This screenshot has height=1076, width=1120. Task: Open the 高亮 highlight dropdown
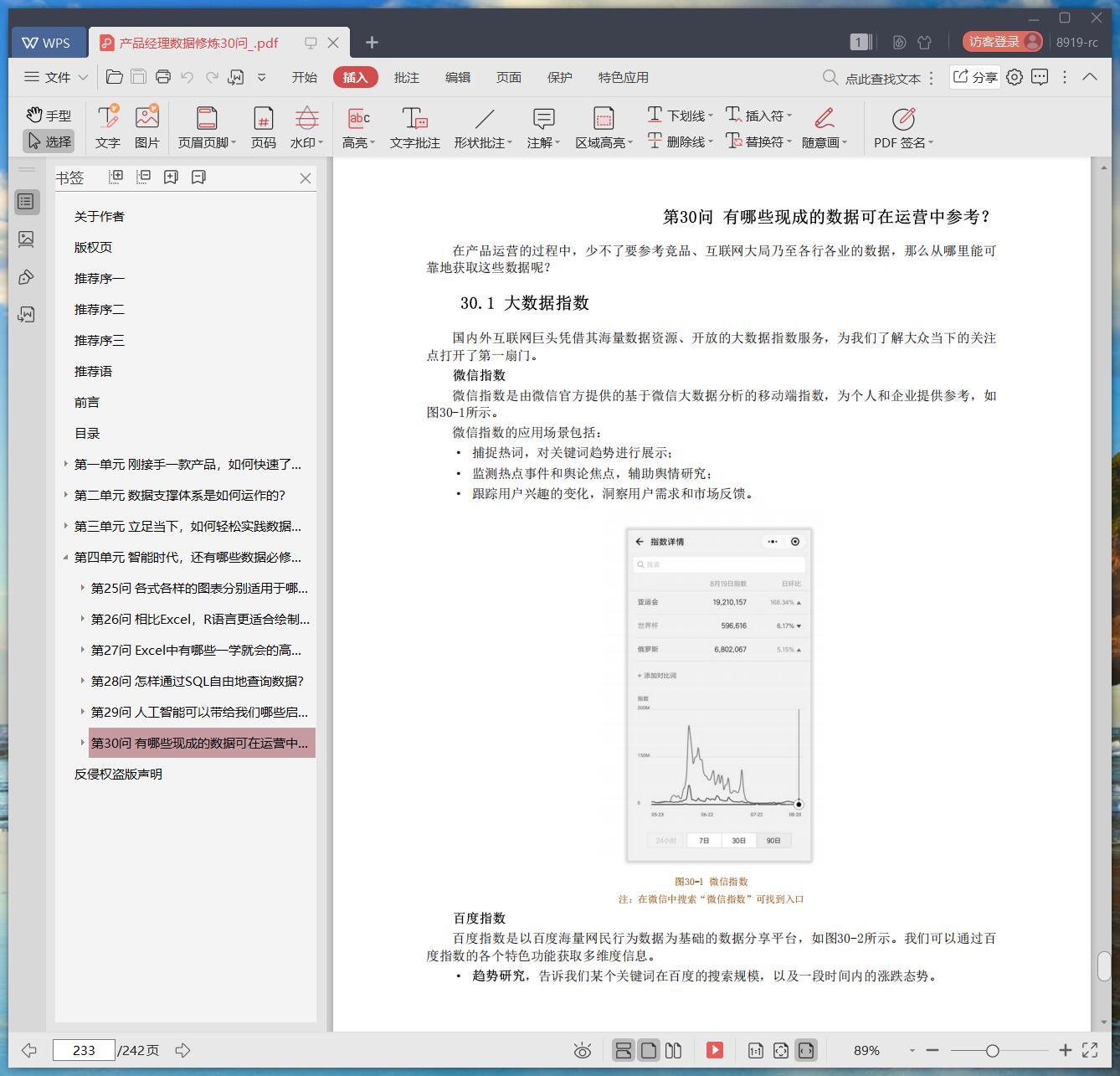(358, 127)
